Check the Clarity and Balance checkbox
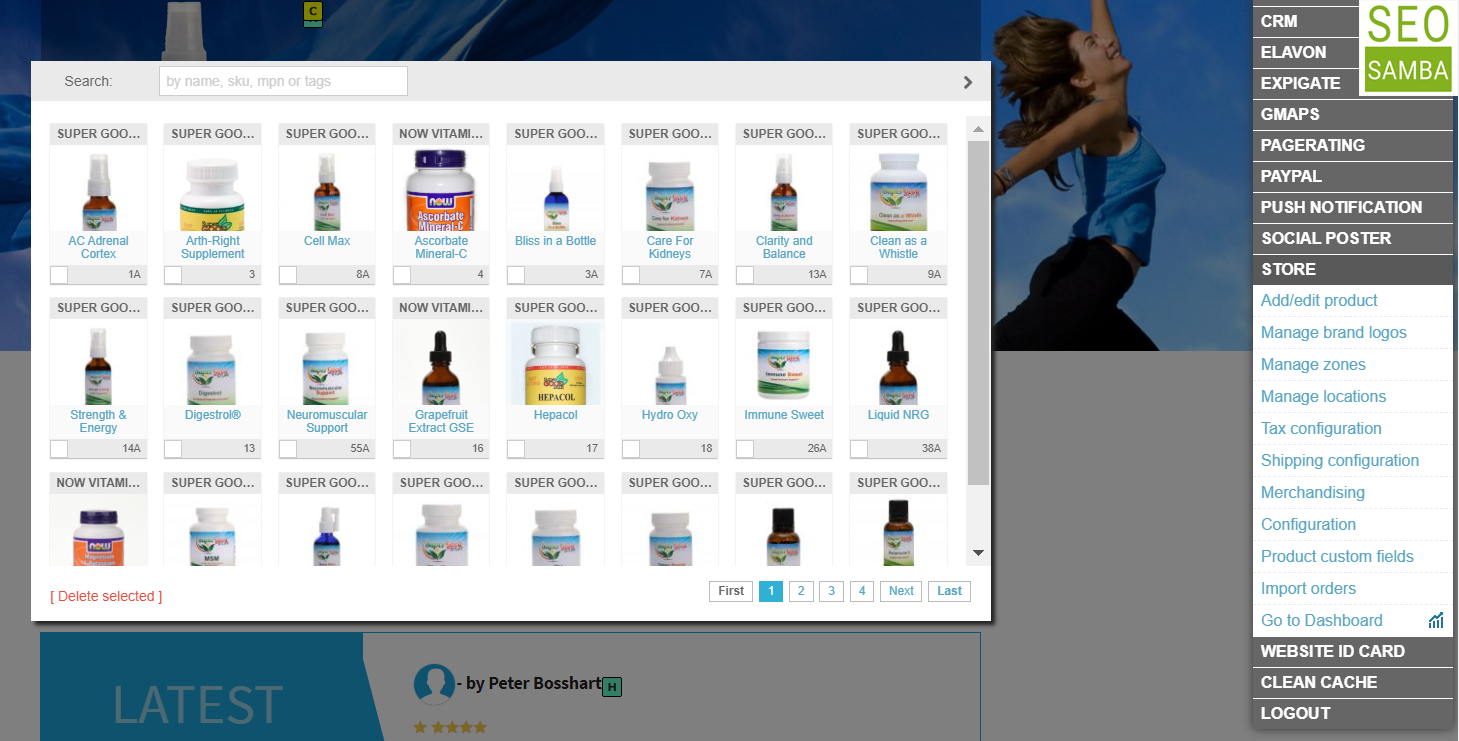1459x741 pixels. (745, 275)
